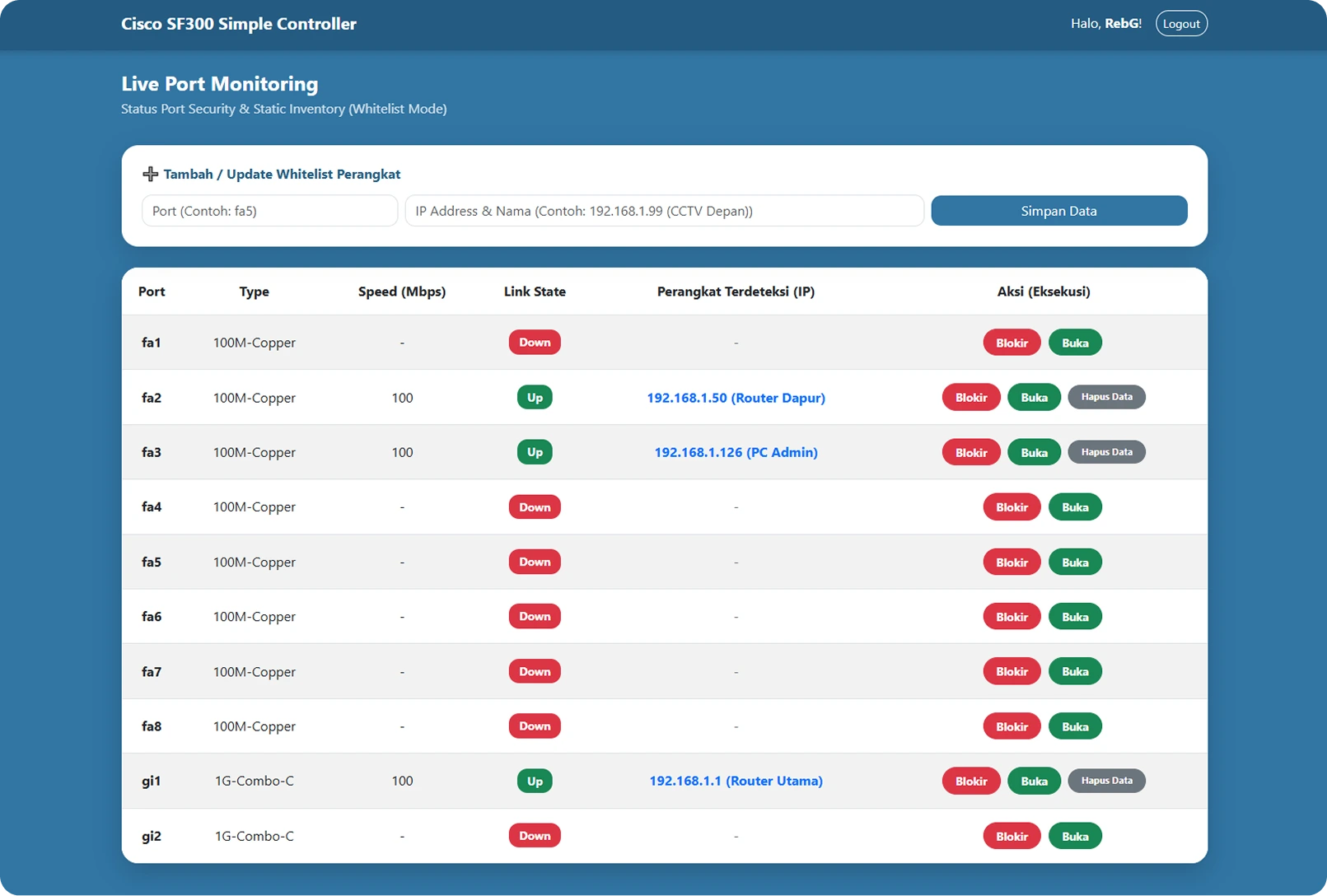Open the 192.168.1.126 (PC Admin) link
1327x896 pixels.
(x=736, y=452)
